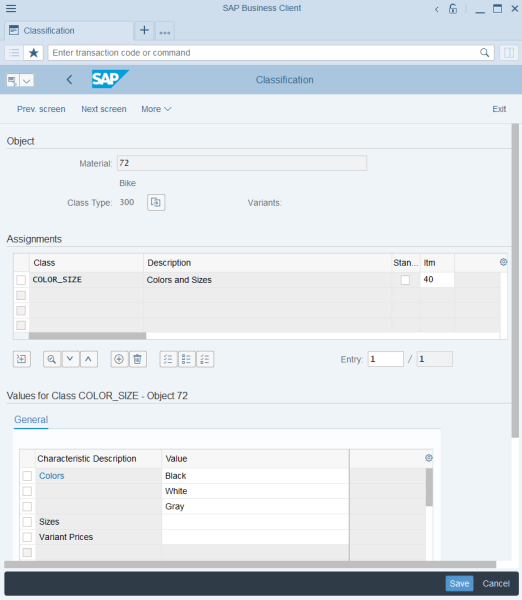Switch to the Classification tab

[69, 31]
